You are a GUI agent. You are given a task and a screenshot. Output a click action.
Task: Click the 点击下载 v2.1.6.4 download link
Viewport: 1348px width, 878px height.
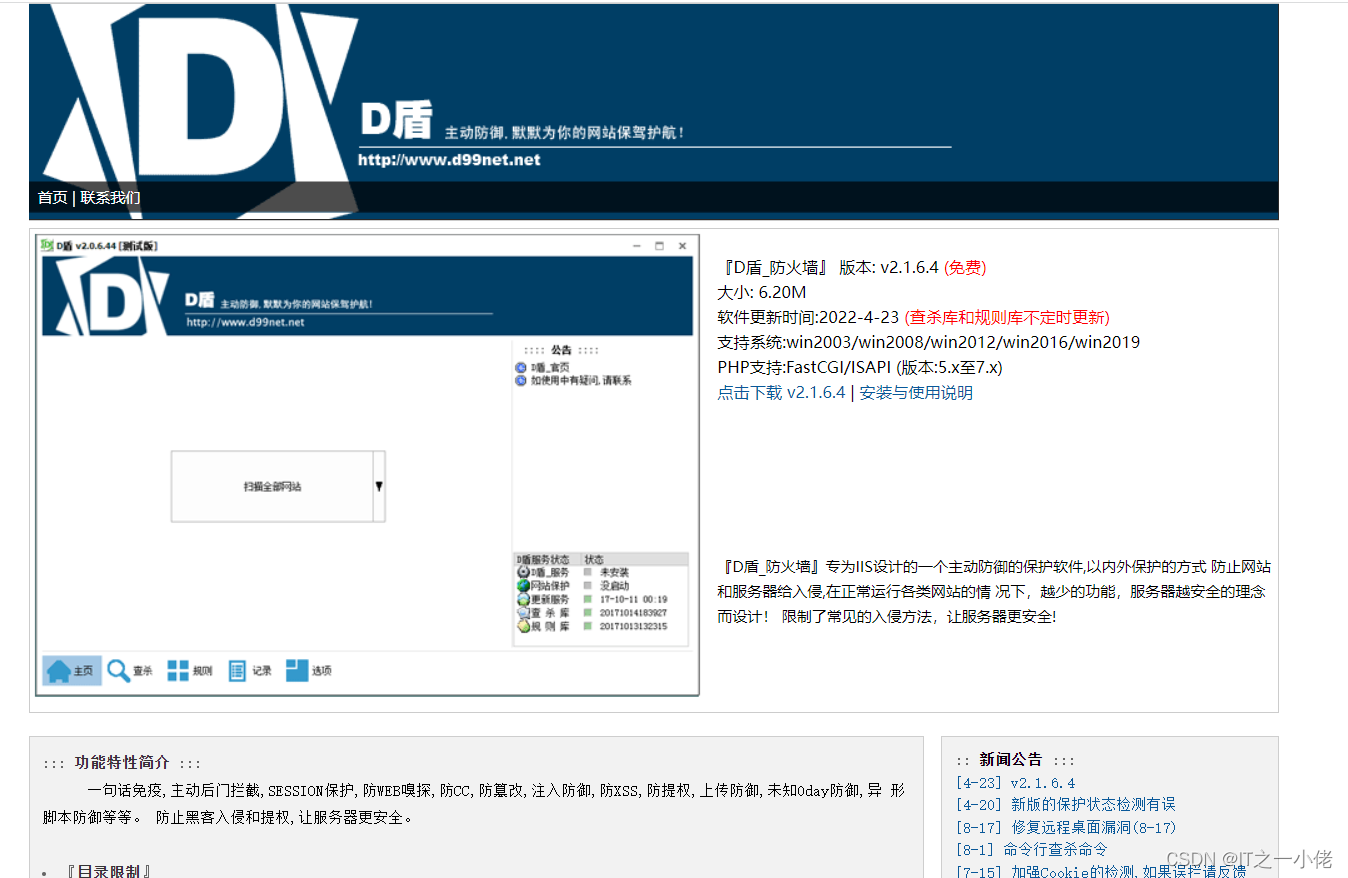point(781,393)
